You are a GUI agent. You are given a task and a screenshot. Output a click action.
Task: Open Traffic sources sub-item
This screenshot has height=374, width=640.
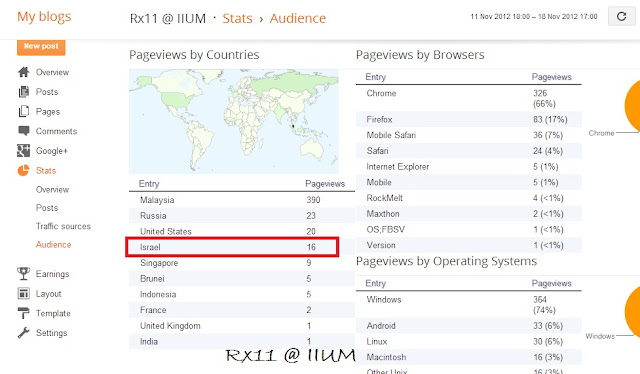(63, 226)
